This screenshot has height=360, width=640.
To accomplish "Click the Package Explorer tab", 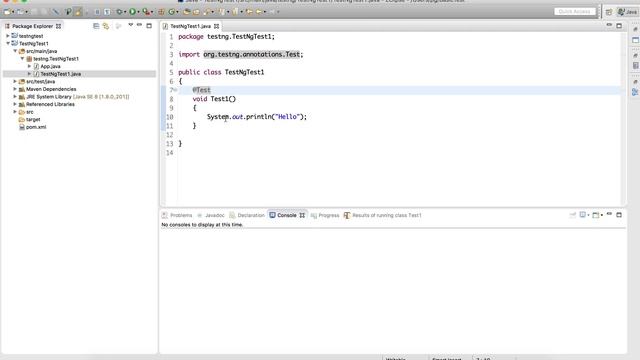I will click(33, 26).
